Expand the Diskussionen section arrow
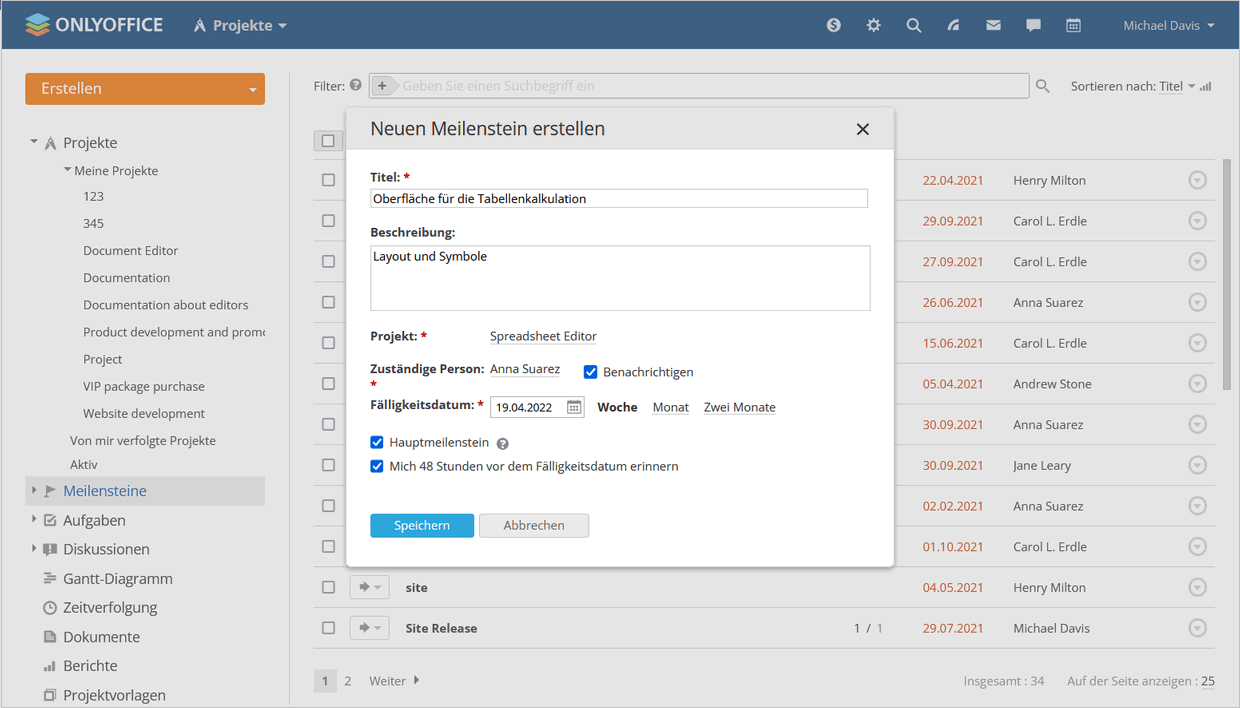 (x=34, y=548)
